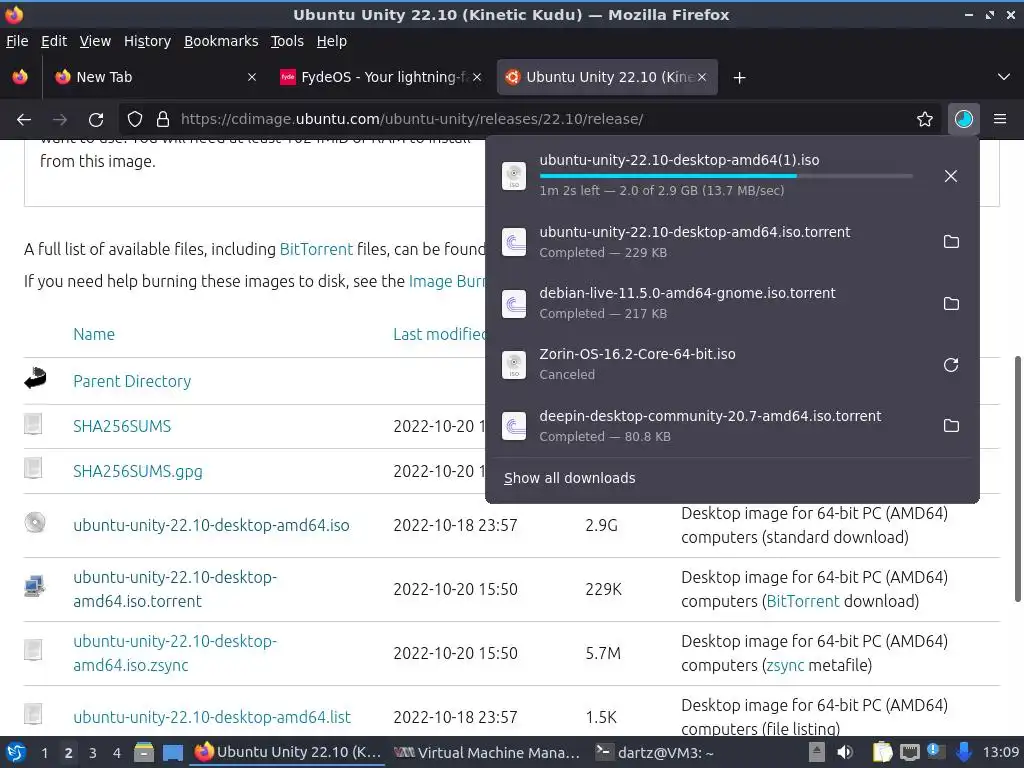Click Show all downloads

tap(569, 478)
